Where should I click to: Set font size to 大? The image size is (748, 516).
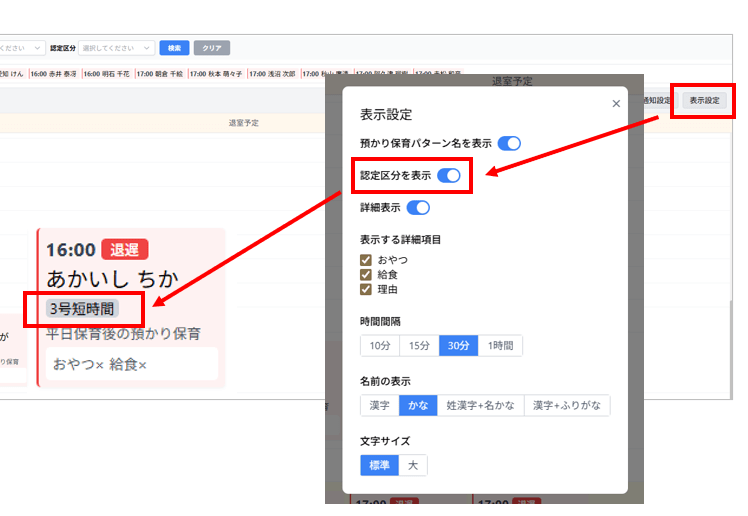tap(413, 465)
